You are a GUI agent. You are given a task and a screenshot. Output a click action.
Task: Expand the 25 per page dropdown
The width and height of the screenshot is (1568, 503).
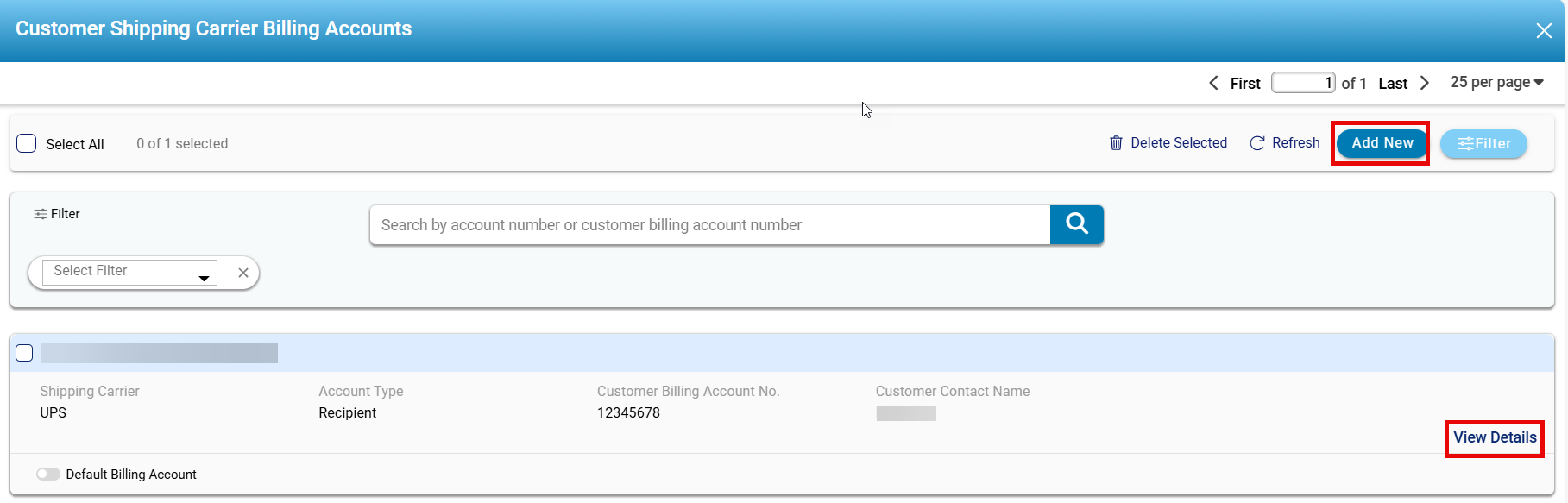pos(1496,82)
